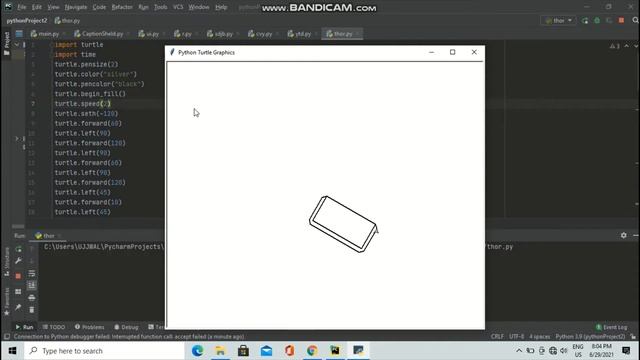640x360 pixels.
Task: Open the Event Log
Action: click(611, 327)
